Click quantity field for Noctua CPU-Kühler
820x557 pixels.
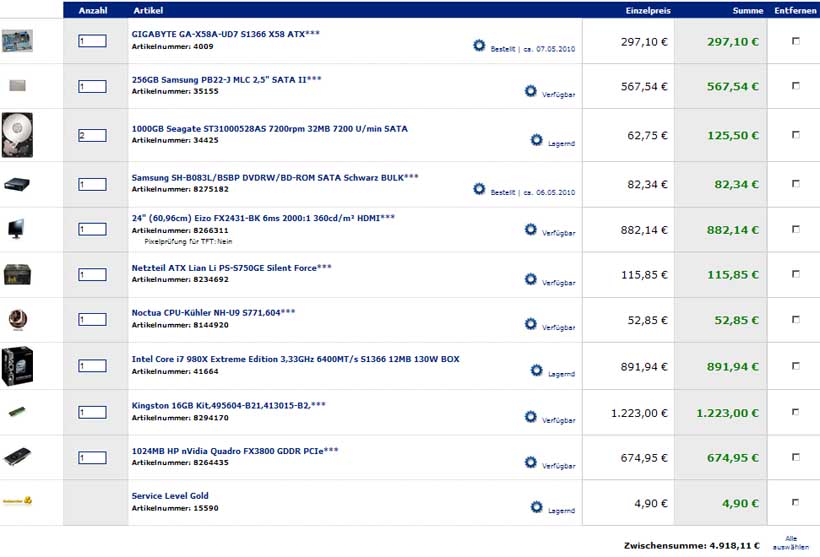point(93,320)
